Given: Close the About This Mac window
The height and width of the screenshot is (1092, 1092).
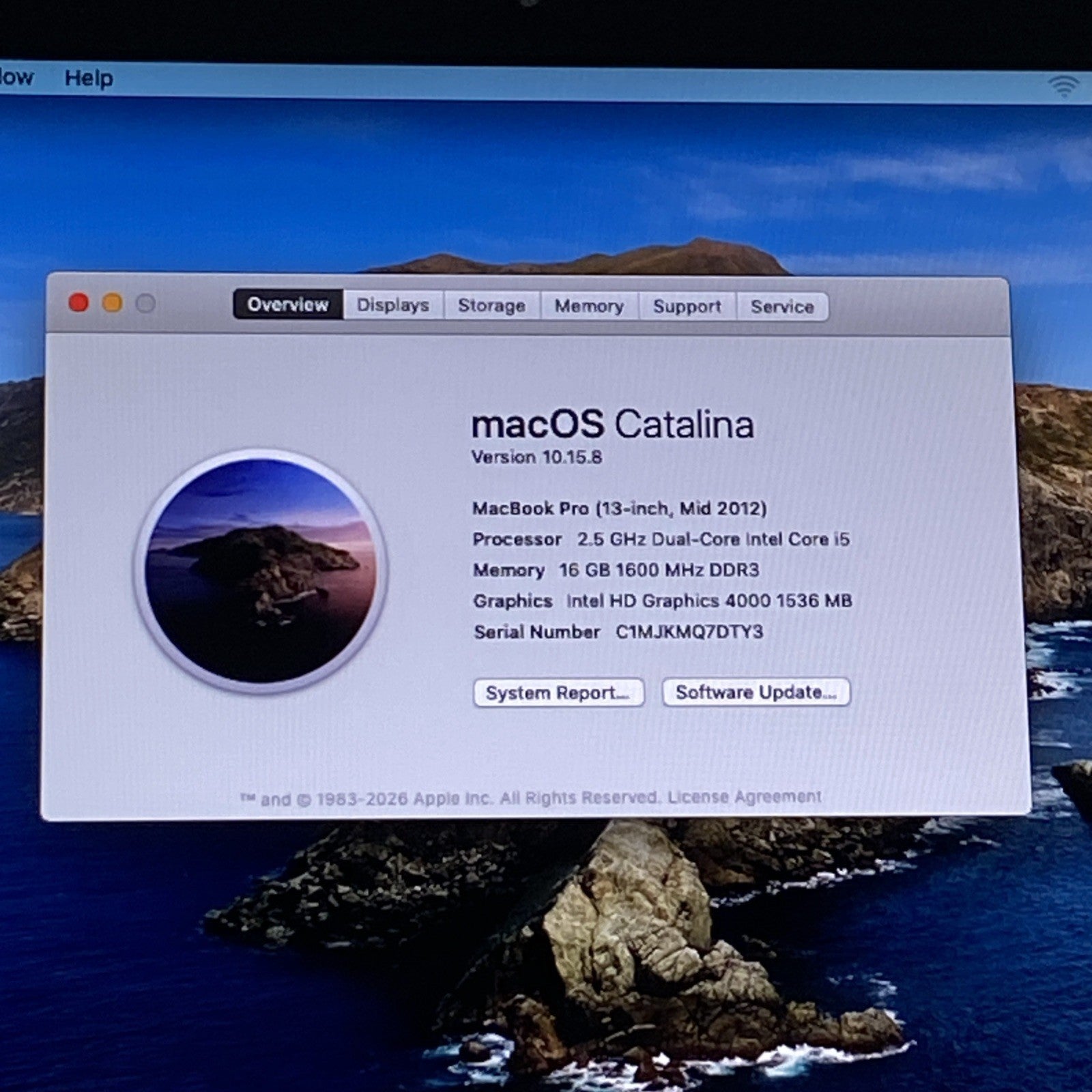Looking at the screenshot, I should 78,302.
